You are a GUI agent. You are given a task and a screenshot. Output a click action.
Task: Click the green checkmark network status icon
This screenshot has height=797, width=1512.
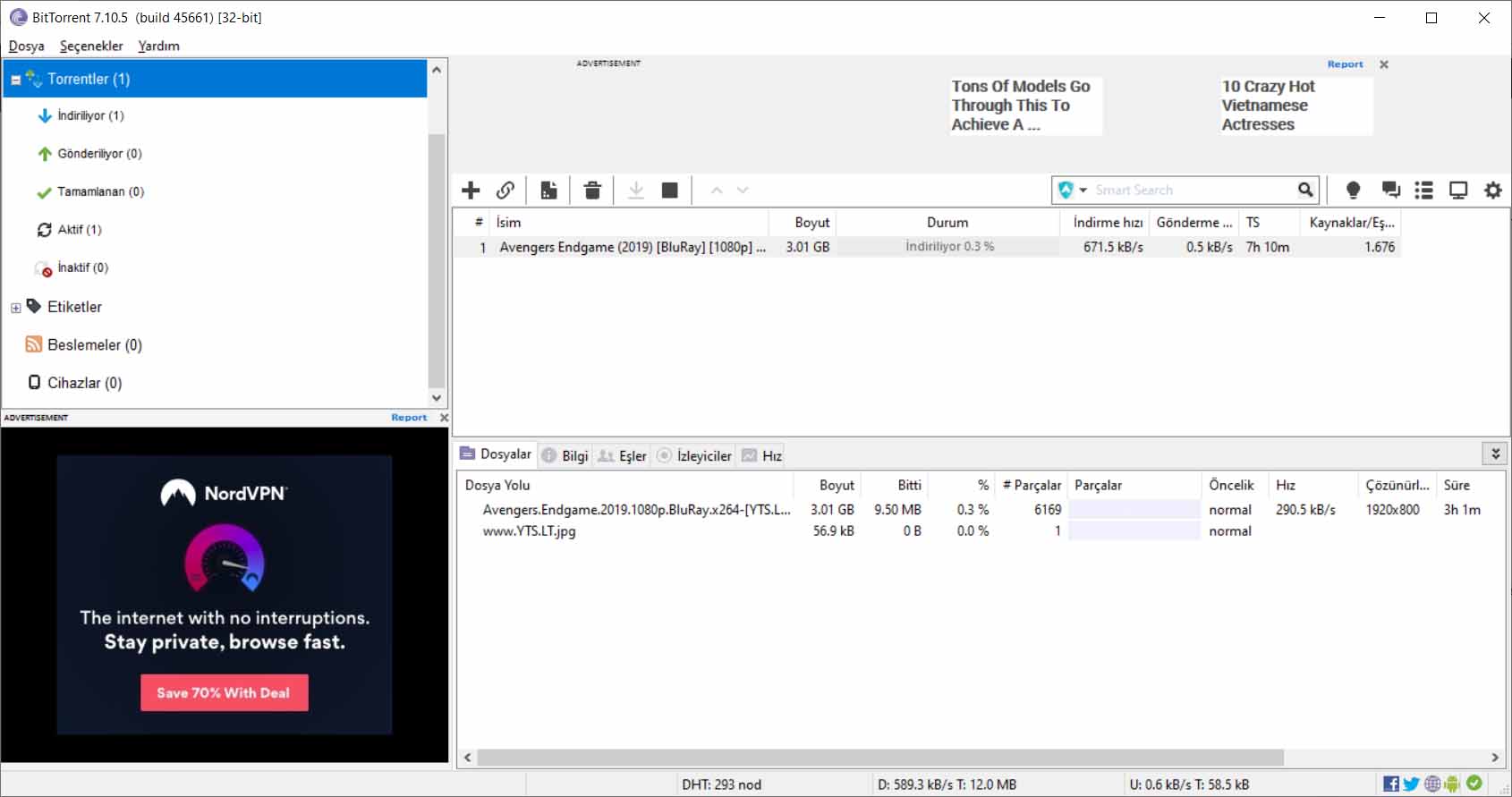(1474, 784)
